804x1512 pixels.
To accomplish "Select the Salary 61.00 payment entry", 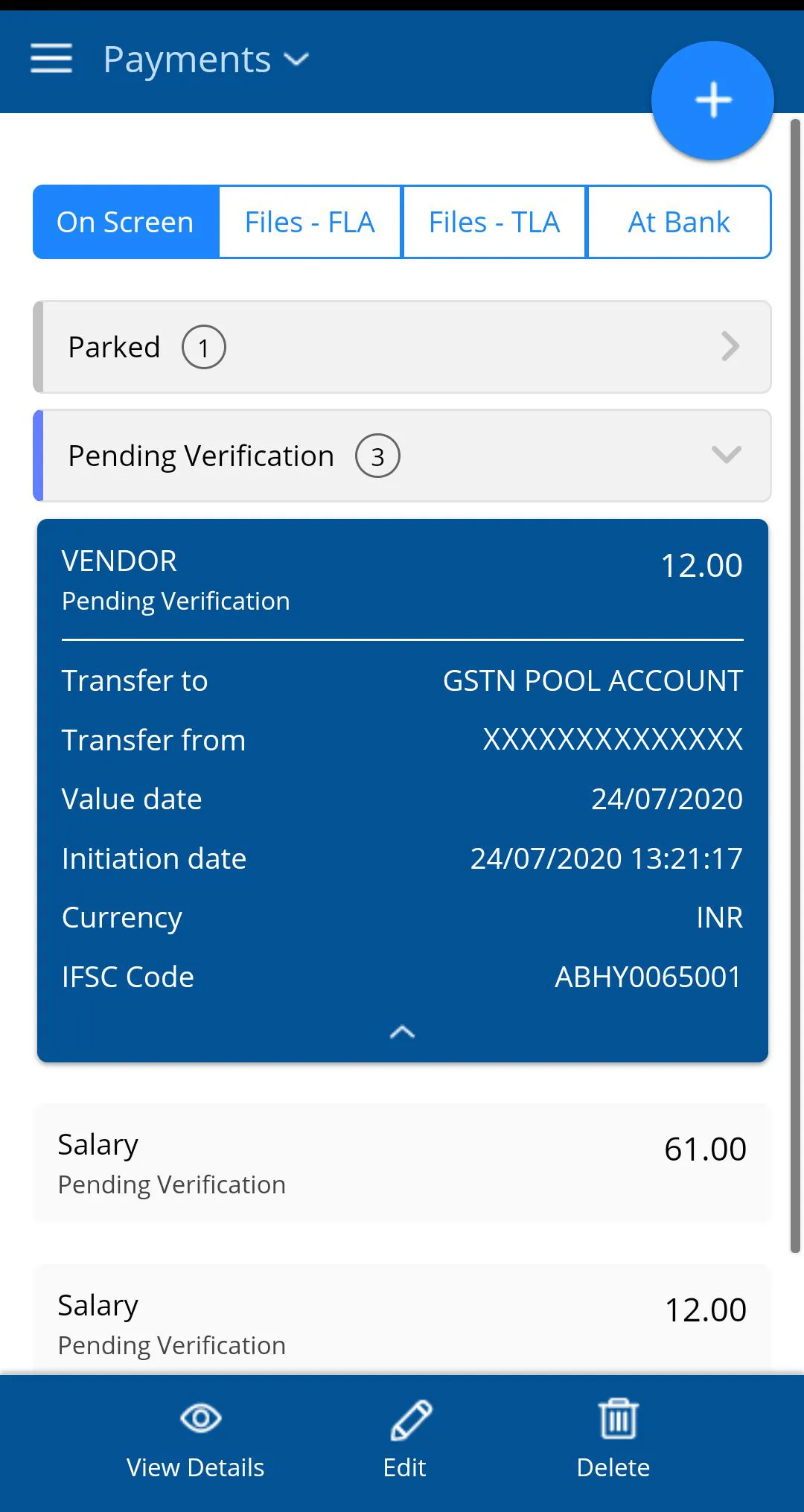I will pos(402,1163).
